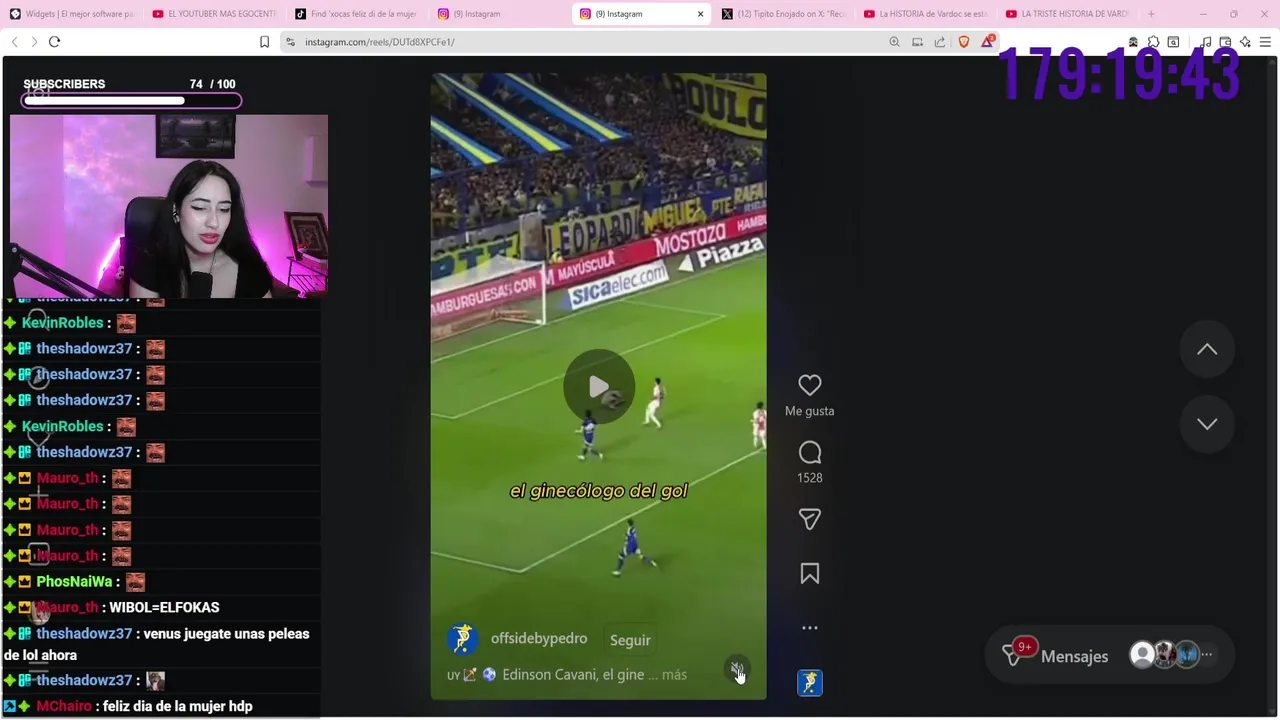The height and width of the screenshot is (720, 1280).
Task: Click the 179:19:43 stream timer
Action: [1120, 77]
